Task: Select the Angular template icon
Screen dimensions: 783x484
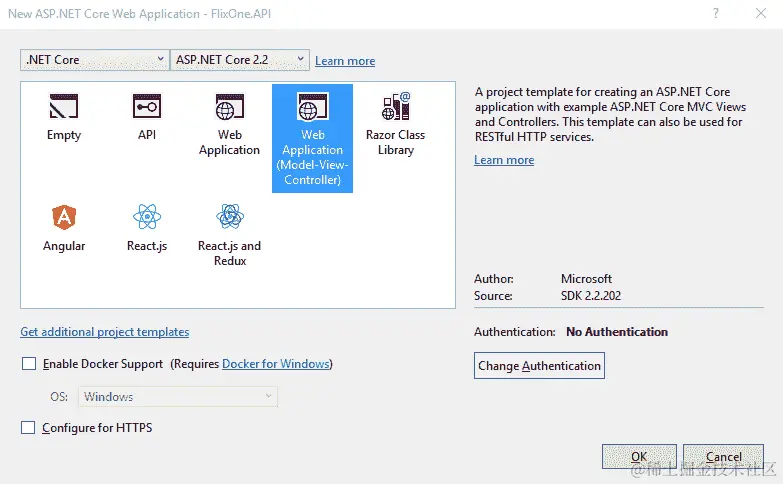Action: coord(64,217)
